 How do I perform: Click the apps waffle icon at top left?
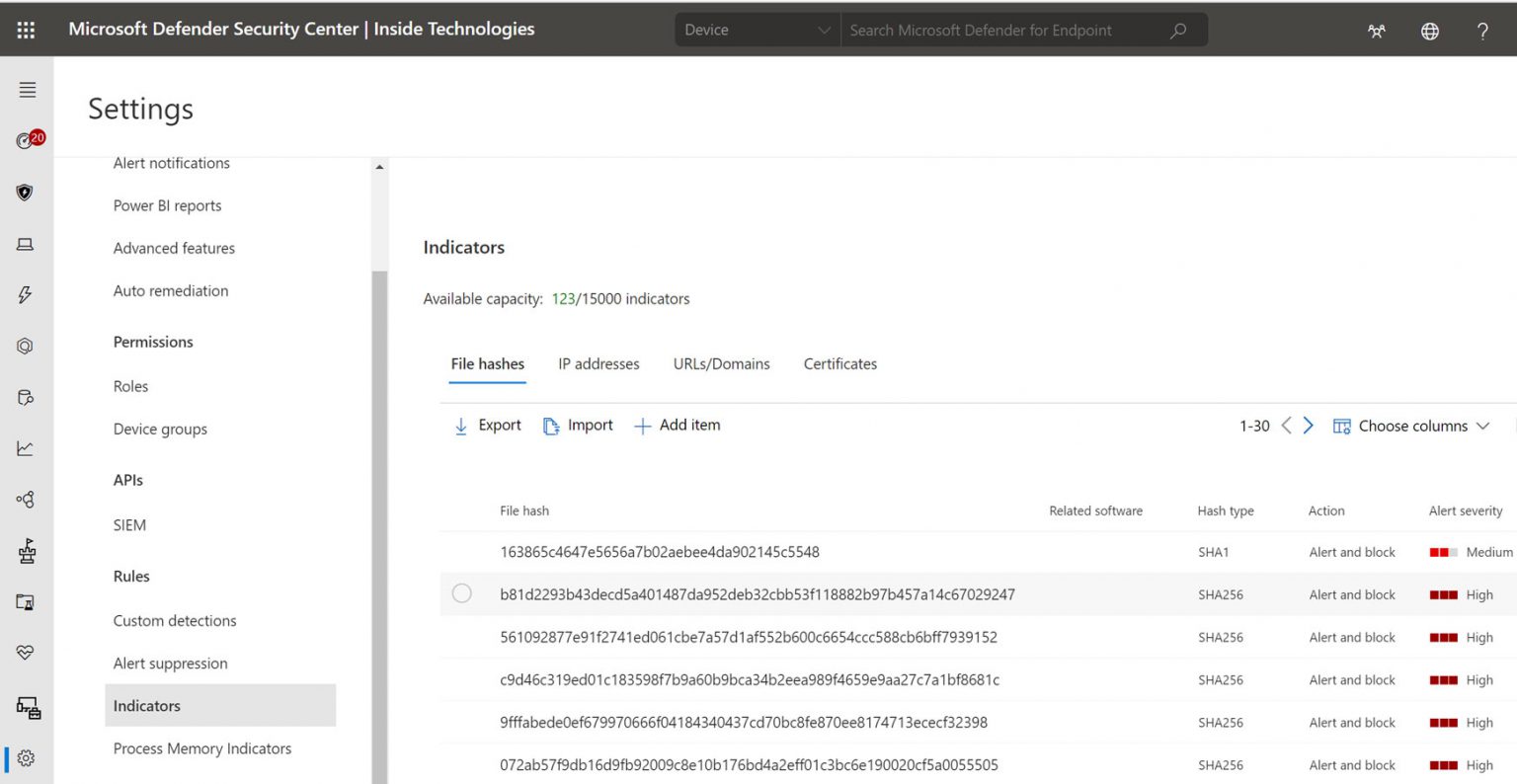26,29
